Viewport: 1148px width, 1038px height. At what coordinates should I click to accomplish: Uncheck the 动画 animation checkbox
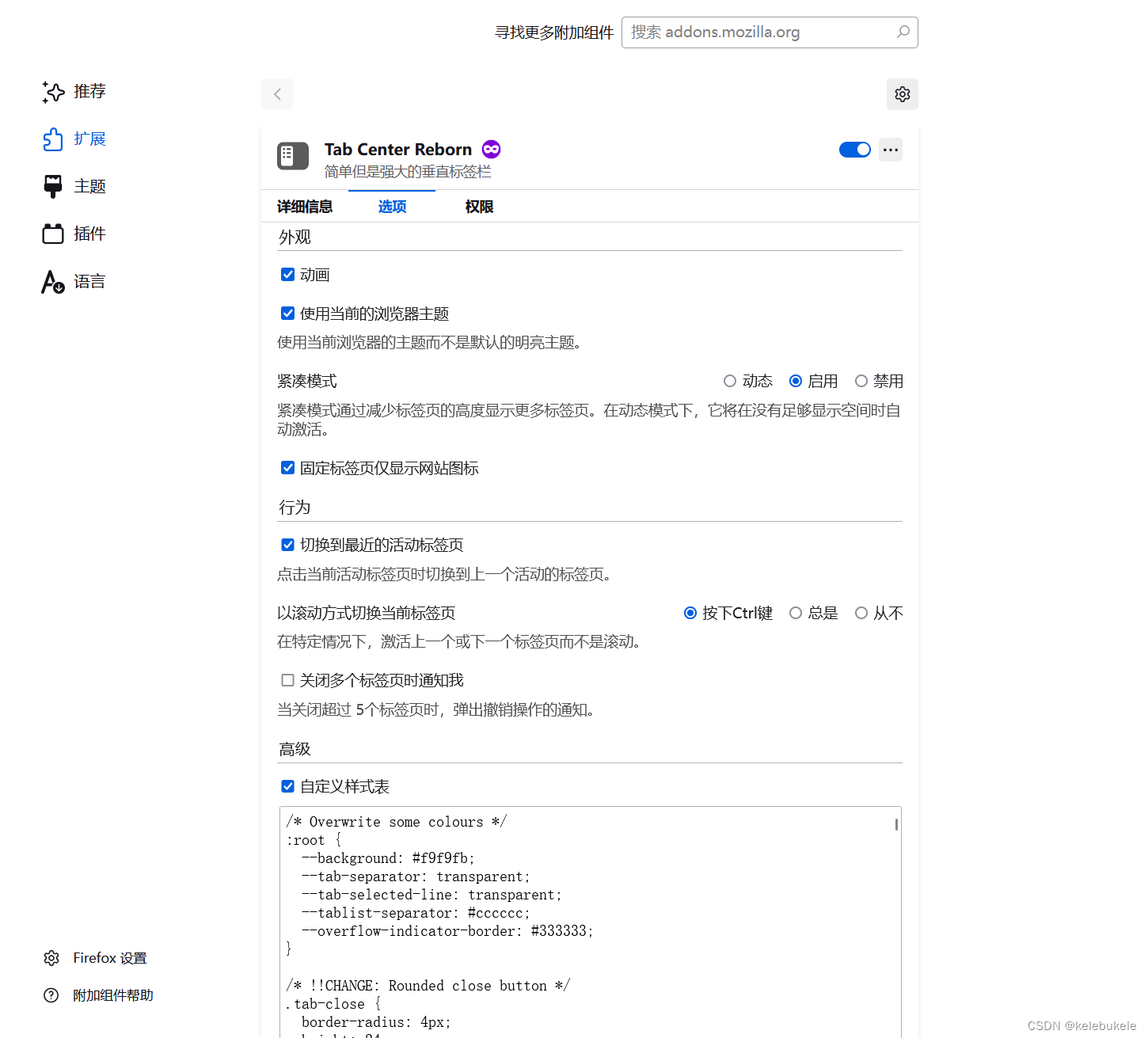(x=288, y=275)
